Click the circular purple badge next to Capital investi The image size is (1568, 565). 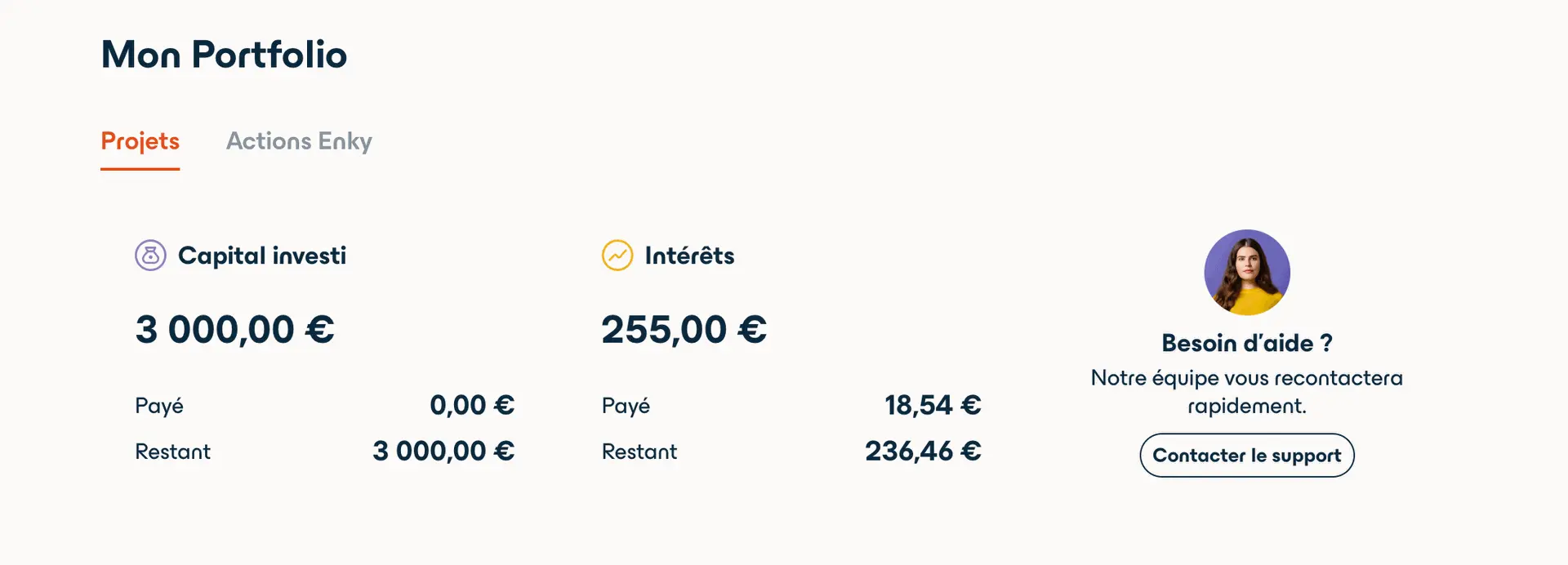pyautogui.click(x=150, y=255)
